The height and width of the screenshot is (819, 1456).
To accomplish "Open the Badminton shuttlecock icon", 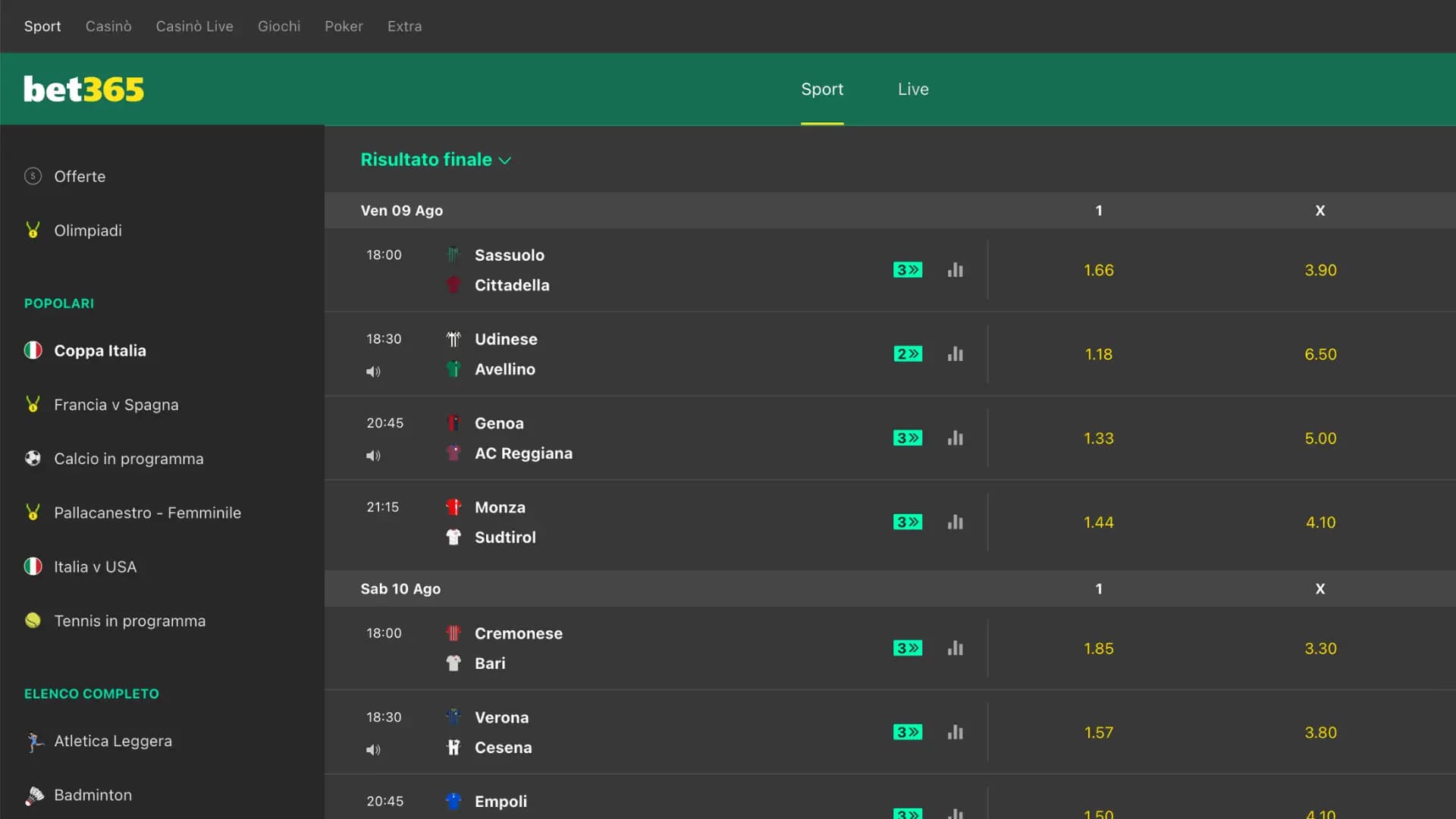I will [34, 795].
